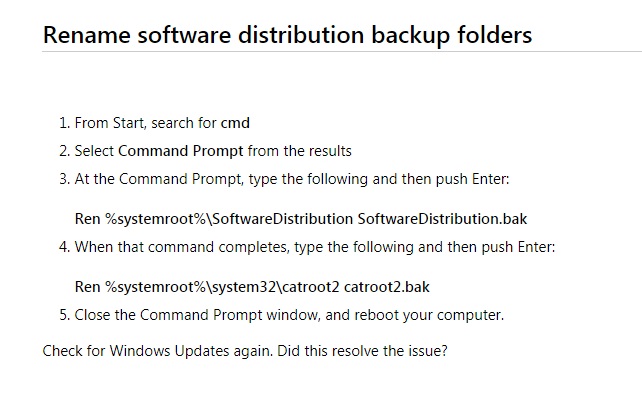This screenshot has height=403, width=642.
Task: Click the sentence Check for Windows Updates again
Action: coord(158,351)
